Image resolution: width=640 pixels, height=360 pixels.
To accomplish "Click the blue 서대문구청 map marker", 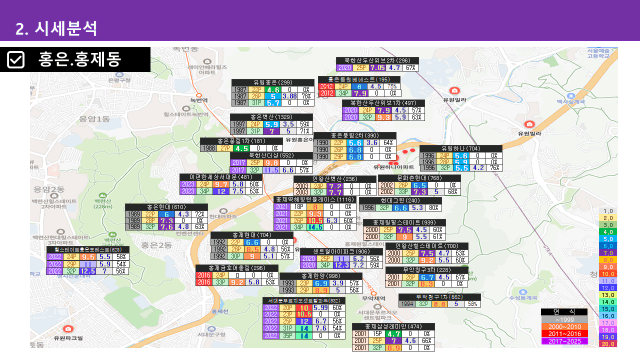I will (211, 329).
